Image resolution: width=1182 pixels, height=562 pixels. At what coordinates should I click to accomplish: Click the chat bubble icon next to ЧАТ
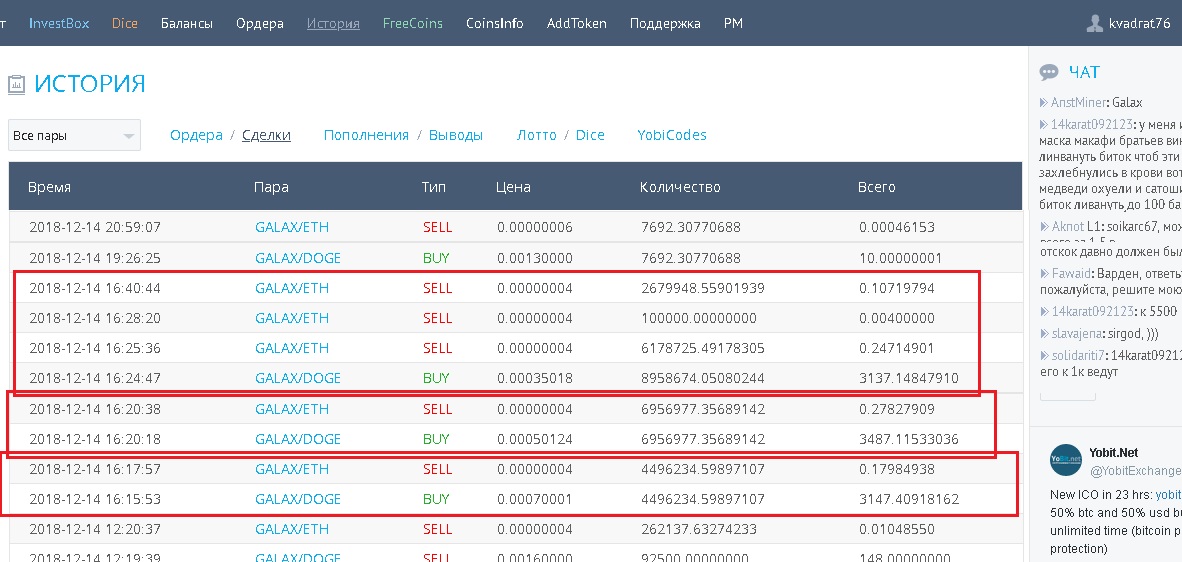[1049, 72]
